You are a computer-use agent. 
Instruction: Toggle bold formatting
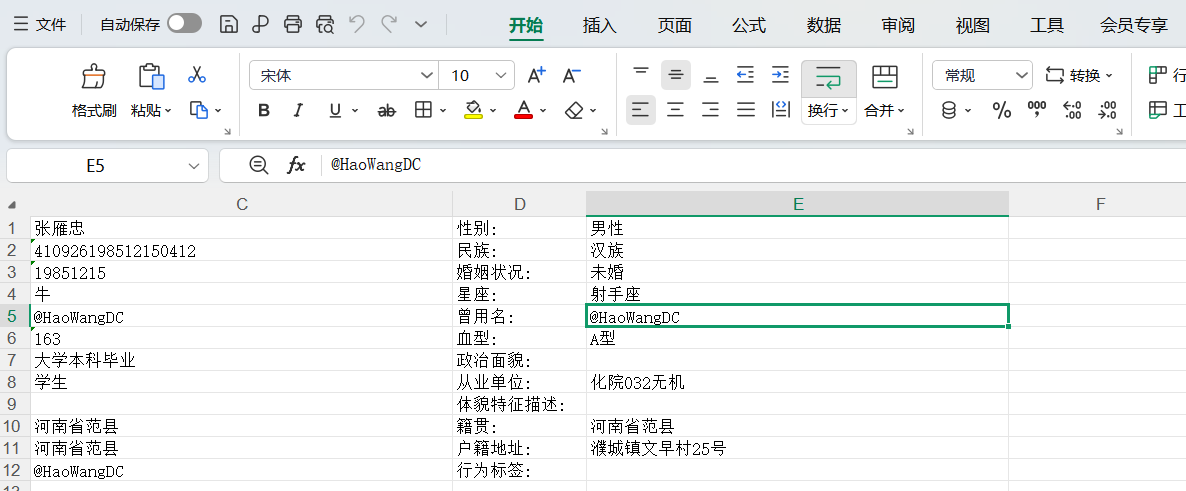pyautogui.click(x=264, y=110)
